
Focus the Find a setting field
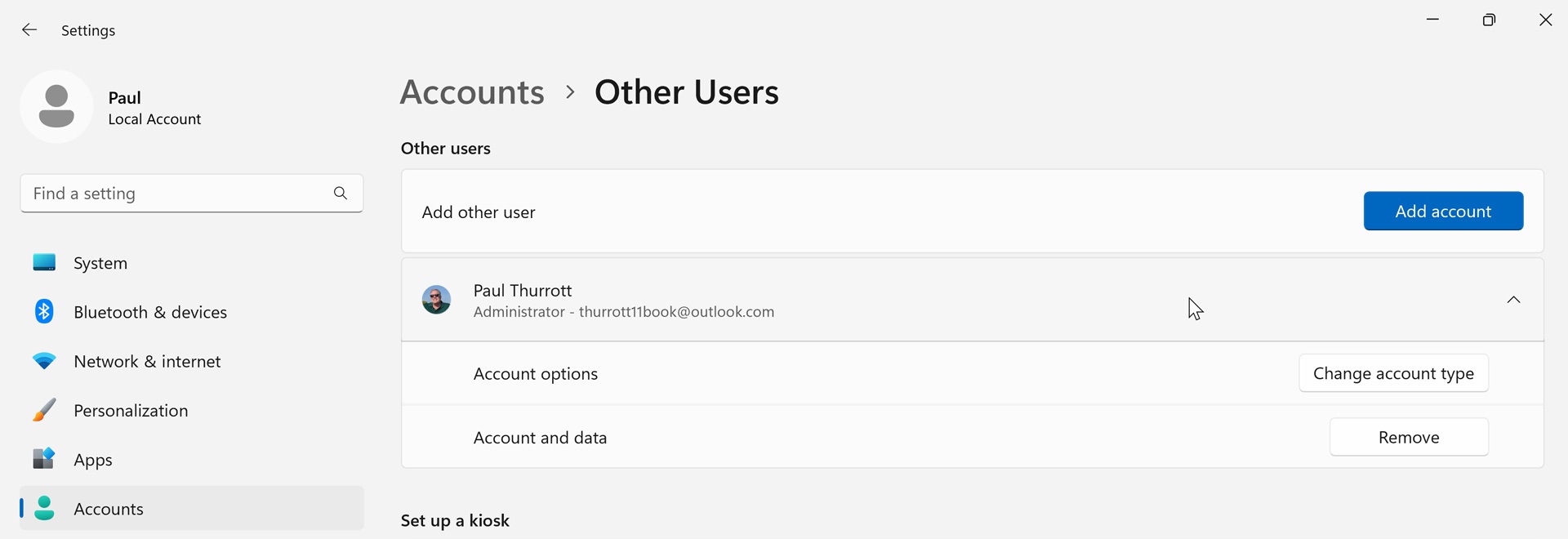click(x=176, y=194)
